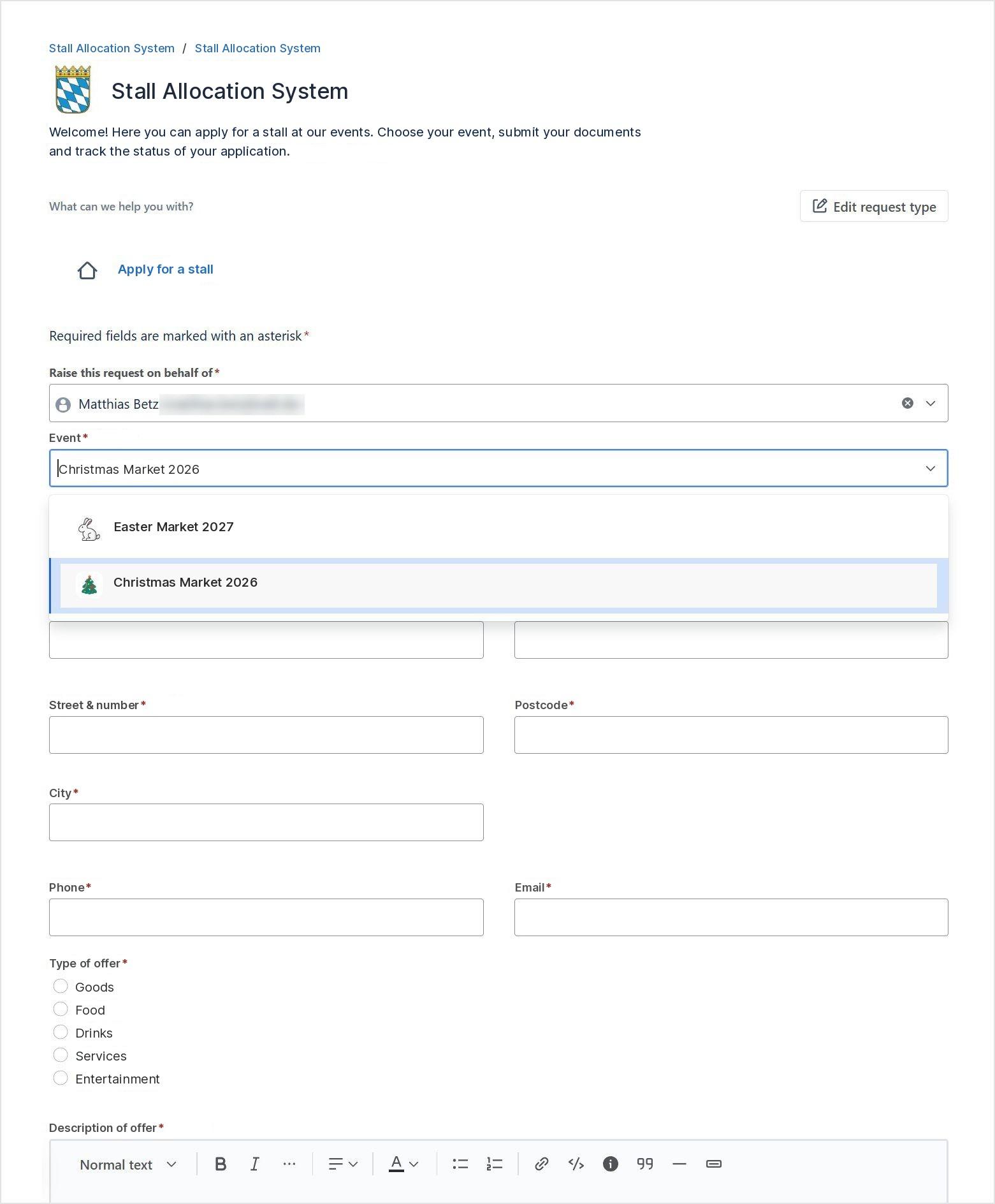Open the text color picker
The height and width of the screenshot is (1204, 995).
pyautogui.click(x=403, y=1164)
